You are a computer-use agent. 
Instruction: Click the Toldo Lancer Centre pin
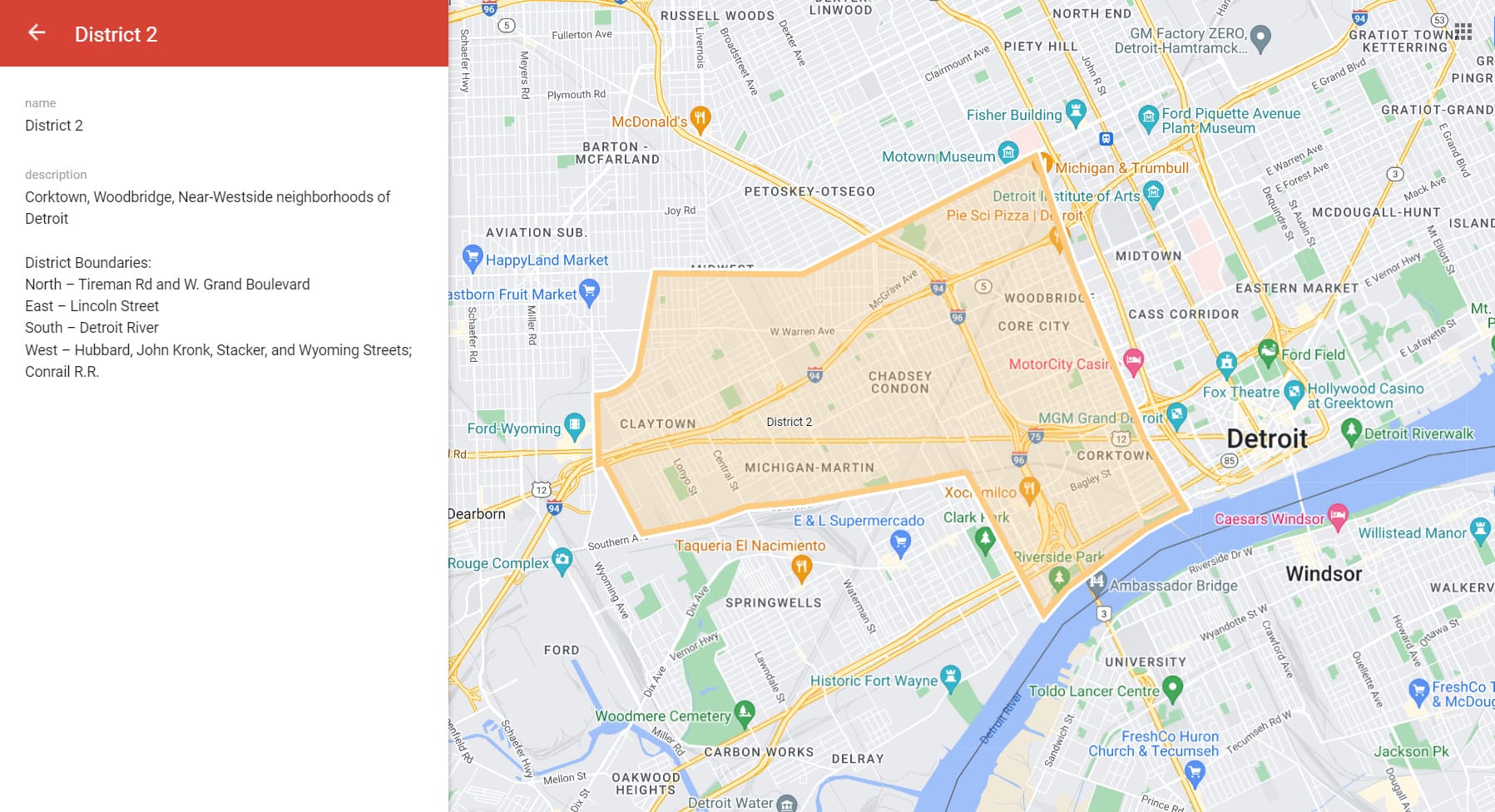(1172, 687)
